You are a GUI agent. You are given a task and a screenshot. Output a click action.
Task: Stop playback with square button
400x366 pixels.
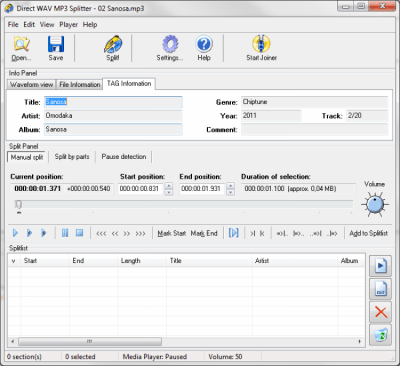(79, 233)
